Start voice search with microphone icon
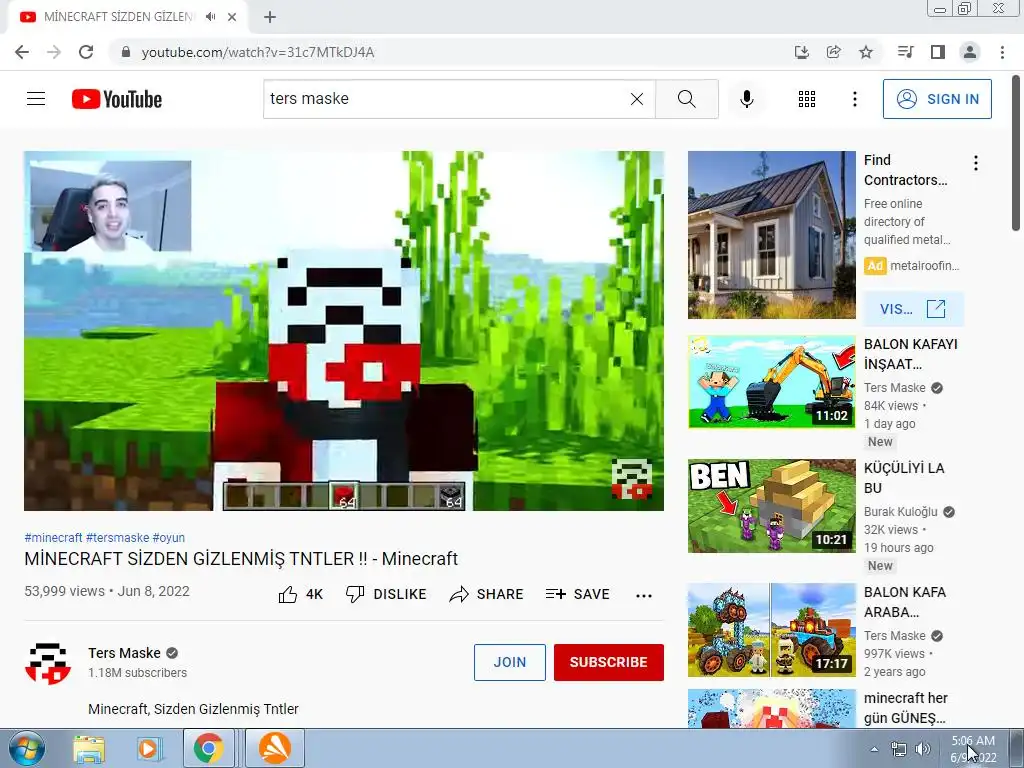 [747, 99]
